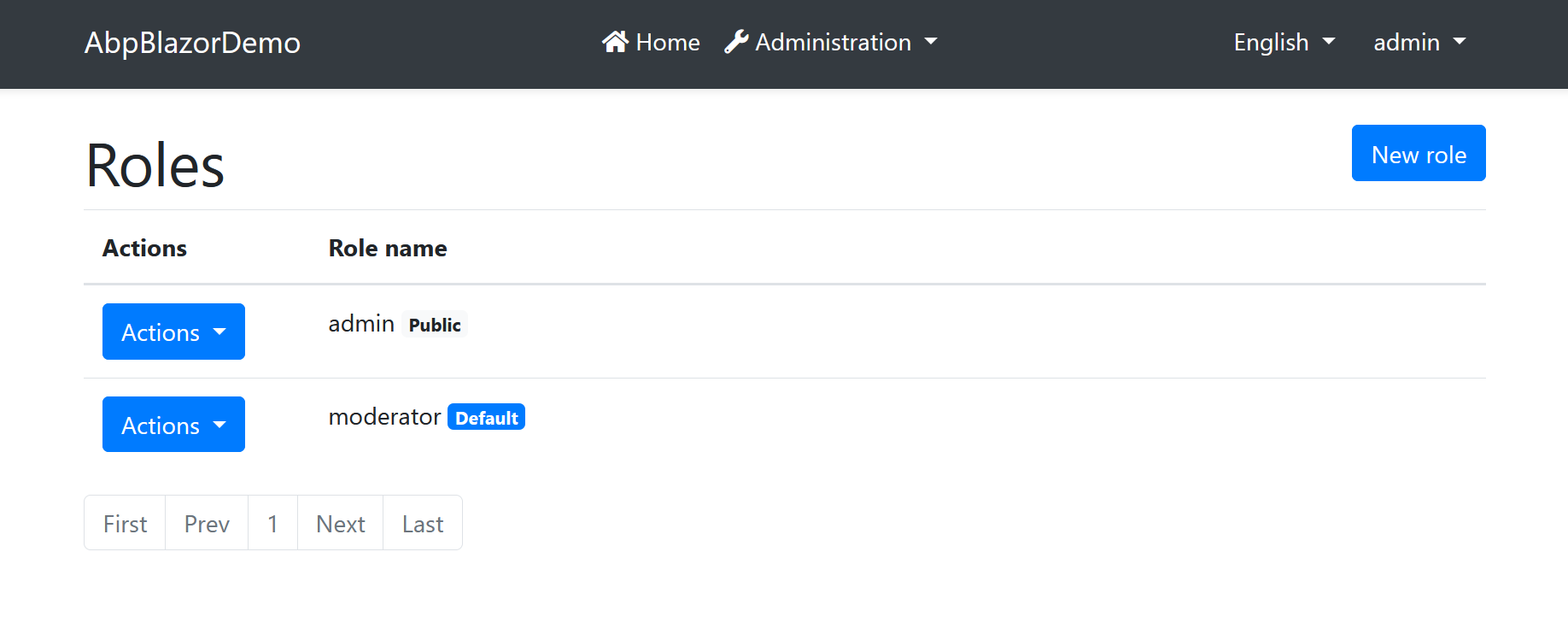
Task: Click the Prev pagination control
Action: (x=206, y=522)
